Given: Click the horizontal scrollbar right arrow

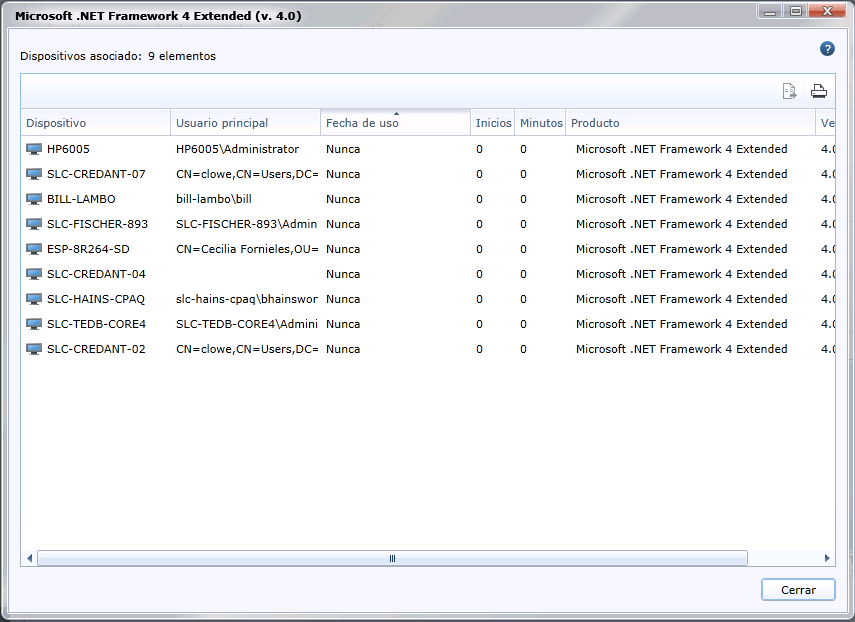Looking at the screenshot, I should pos(827,558).
